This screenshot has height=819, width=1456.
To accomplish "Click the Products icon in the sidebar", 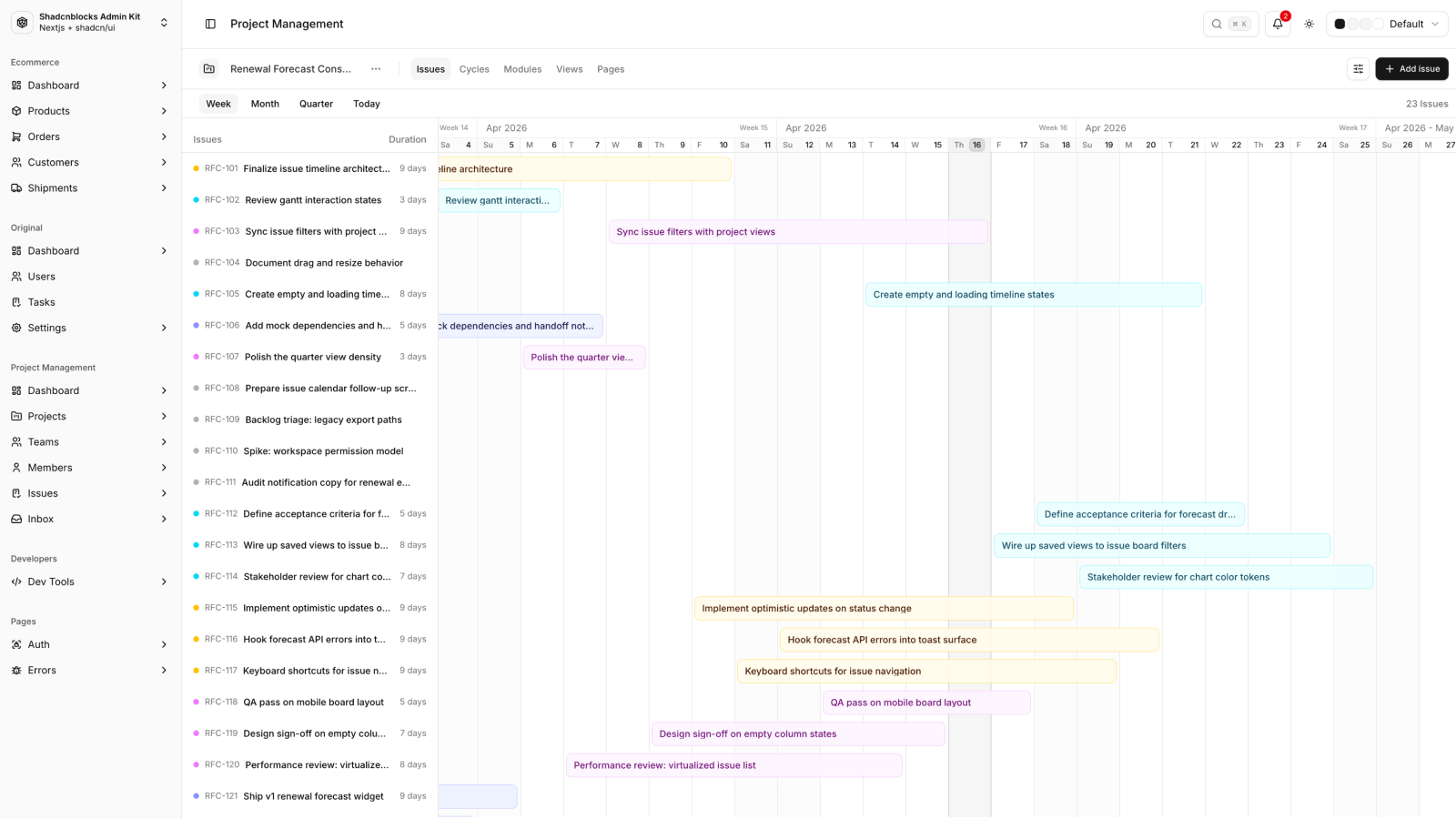I will (x=16, y=111).
